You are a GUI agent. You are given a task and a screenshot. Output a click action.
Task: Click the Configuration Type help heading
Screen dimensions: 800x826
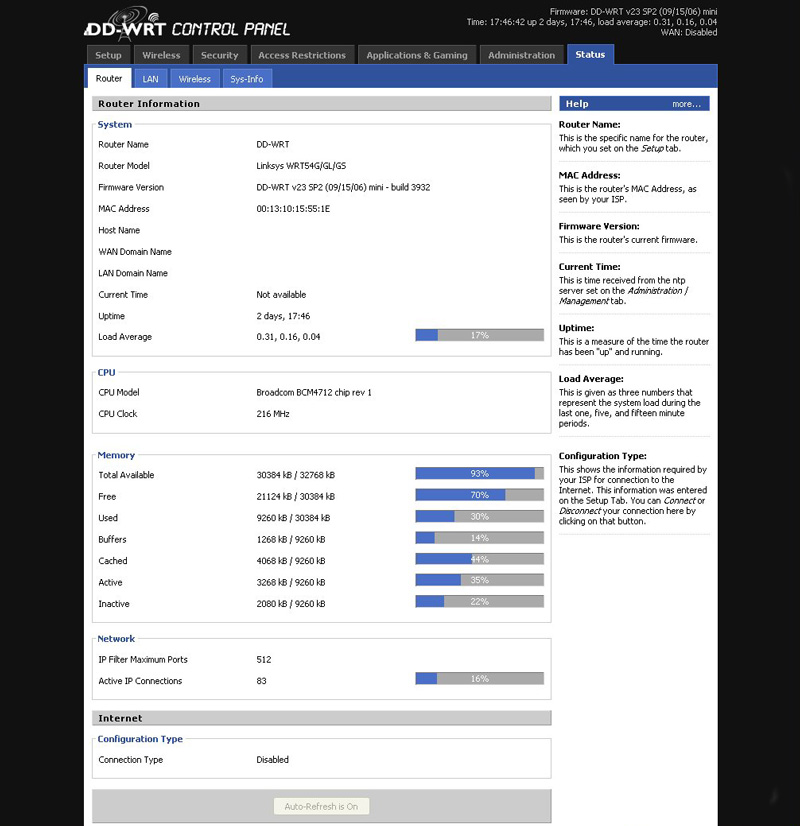point(603,456)
